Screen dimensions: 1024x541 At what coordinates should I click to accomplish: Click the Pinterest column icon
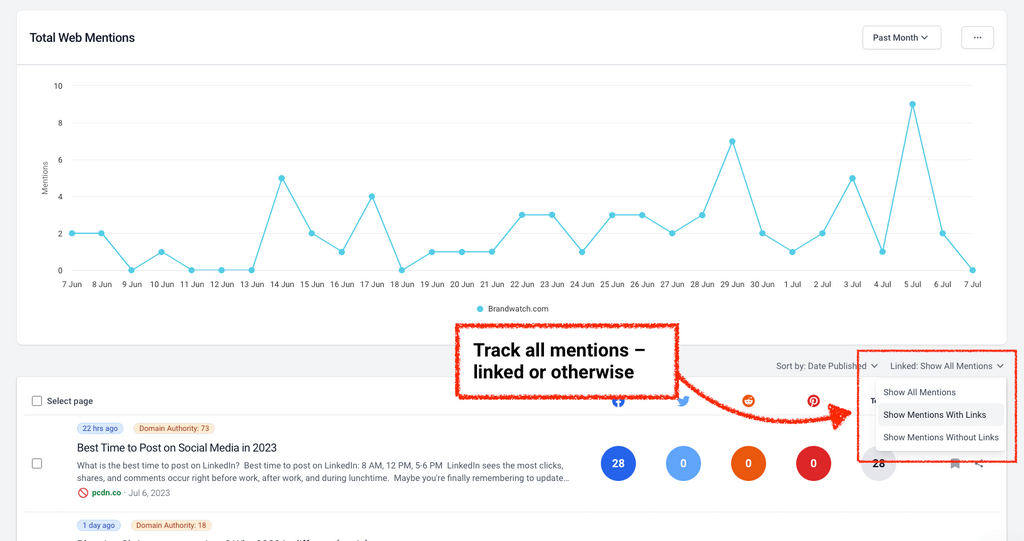[x=814, y=401]
